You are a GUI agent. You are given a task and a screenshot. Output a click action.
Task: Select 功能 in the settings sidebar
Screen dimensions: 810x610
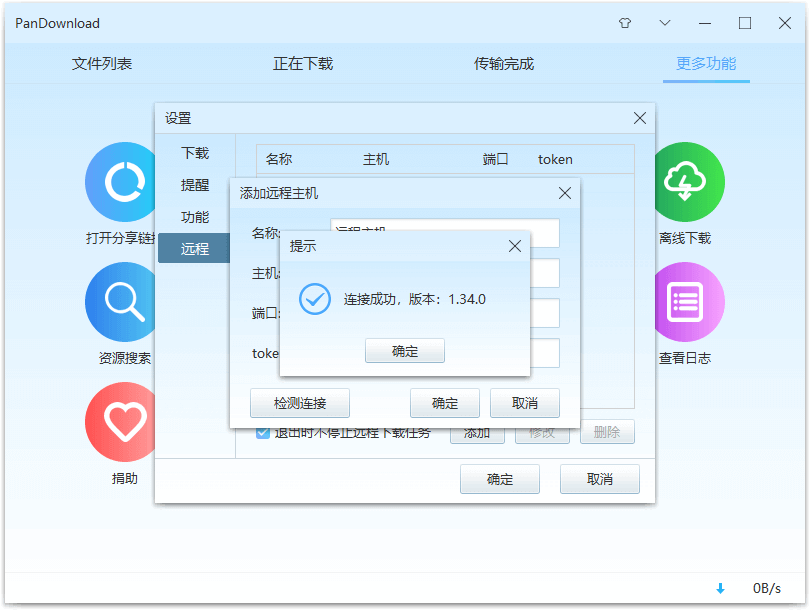tap(195, 217)
